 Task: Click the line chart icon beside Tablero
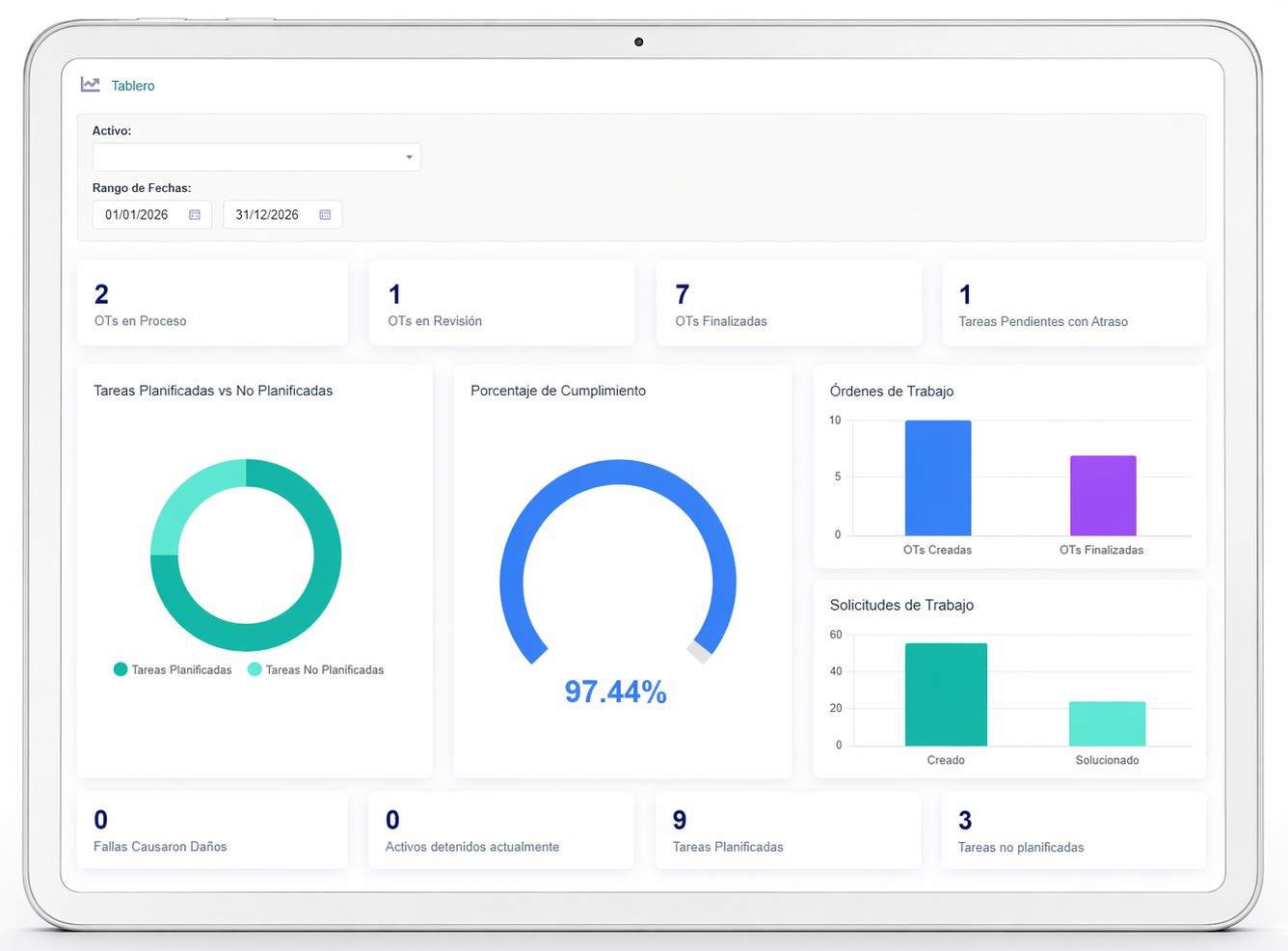pos(90,84)
